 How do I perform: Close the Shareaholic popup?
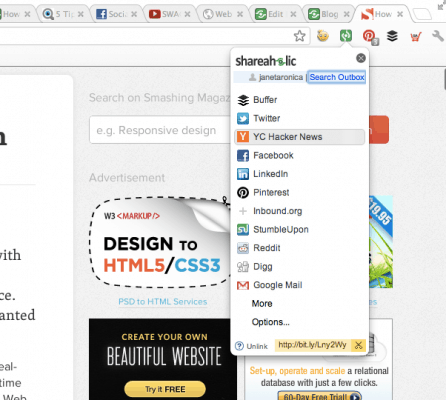tap(361, 58)
